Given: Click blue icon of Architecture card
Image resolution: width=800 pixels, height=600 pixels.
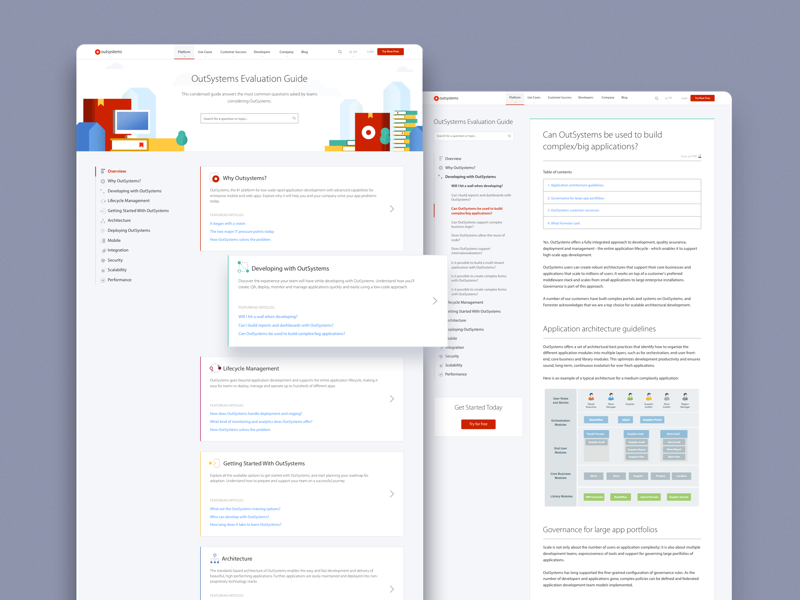Looking at the screenshot, I should pyautogui.click(x=214, y=558).
